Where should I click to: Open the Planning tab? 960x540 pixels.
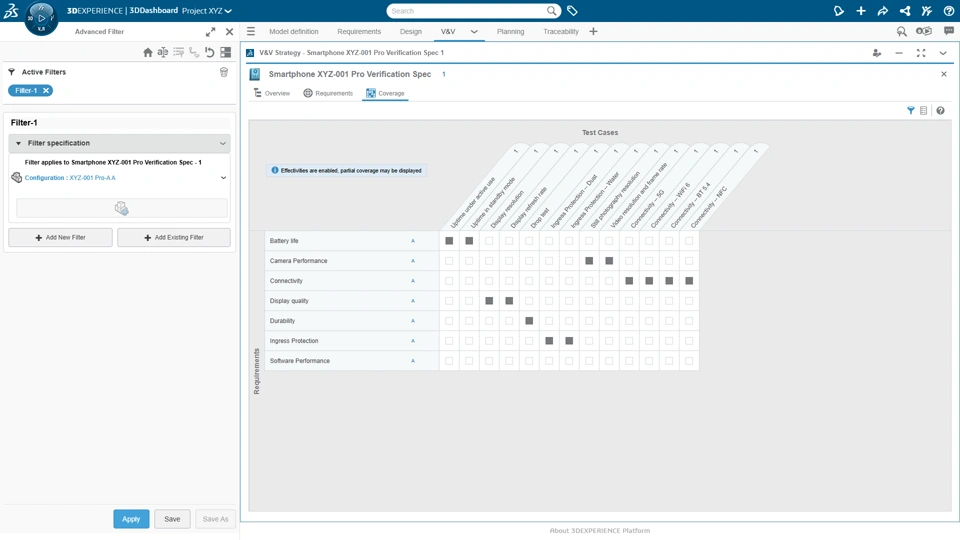tap(511, 31)
